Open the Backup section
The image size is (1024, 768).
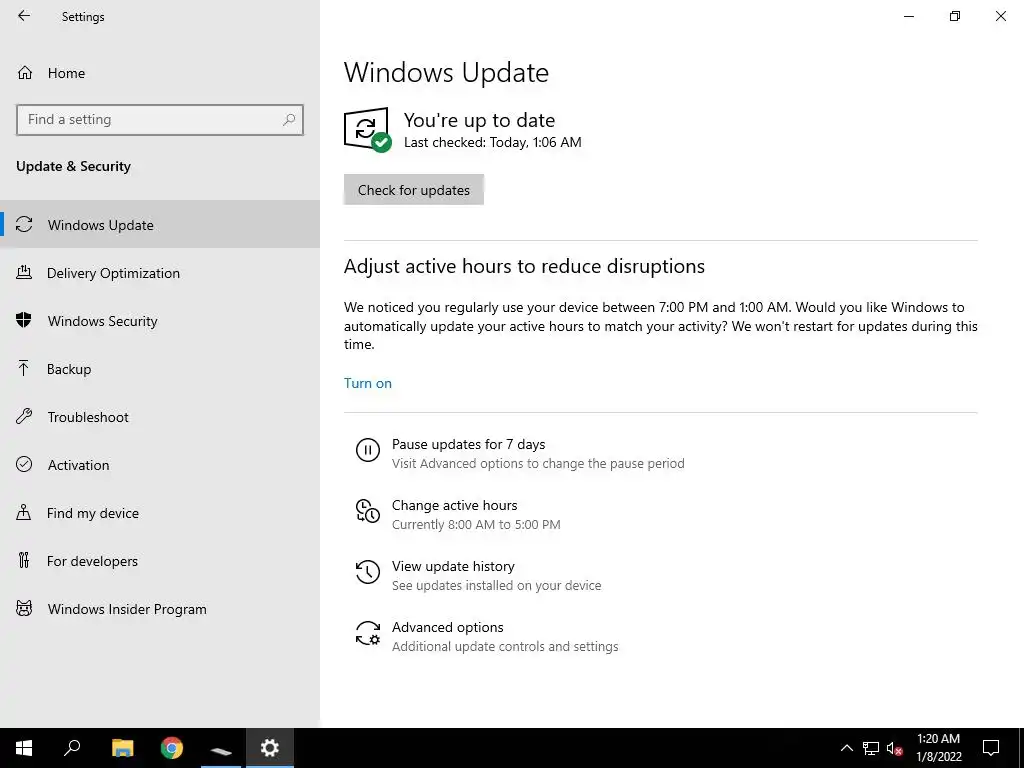click(160, 369)
